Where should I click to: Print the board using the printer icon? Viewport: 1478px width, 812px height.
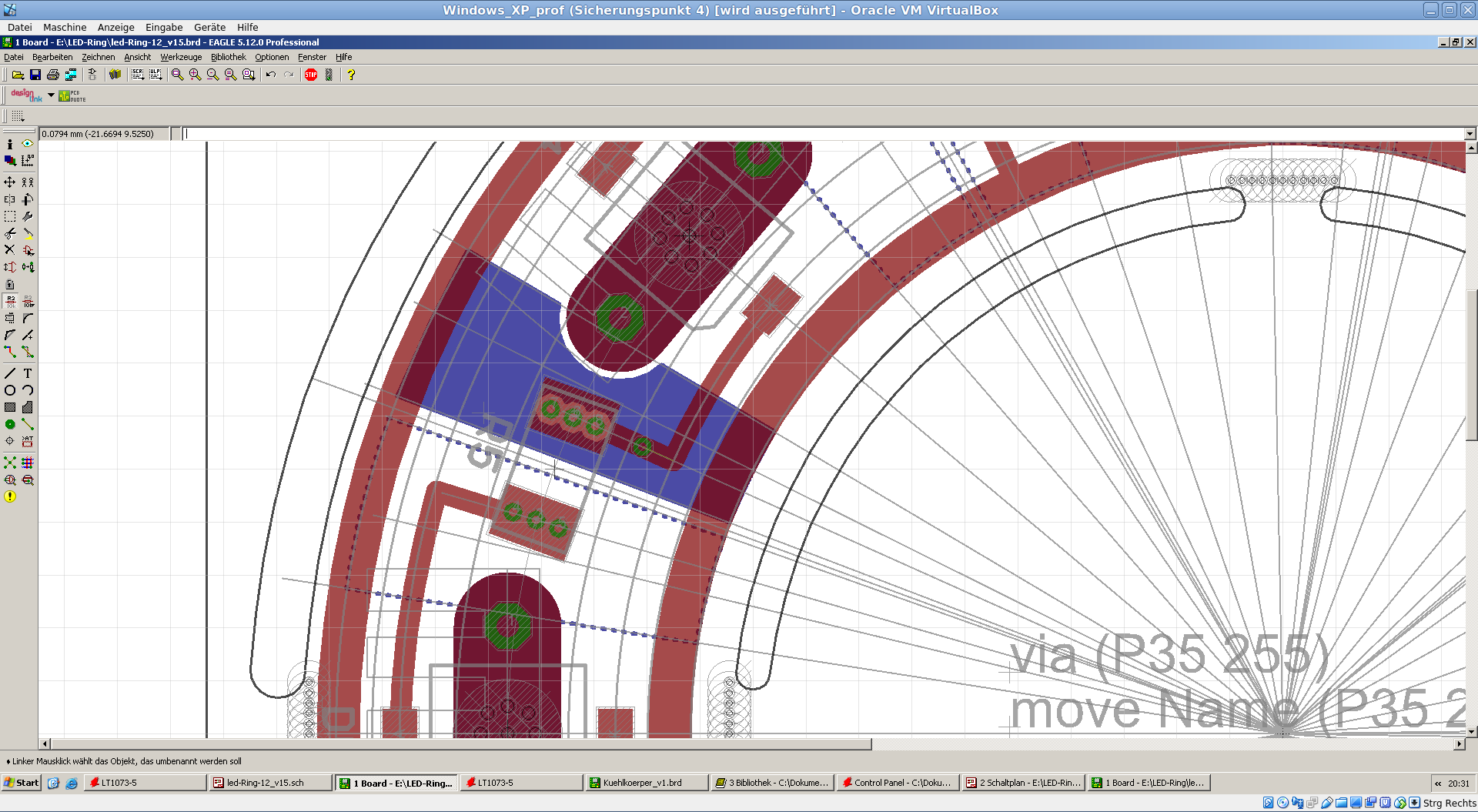click(x=53, y=75)
